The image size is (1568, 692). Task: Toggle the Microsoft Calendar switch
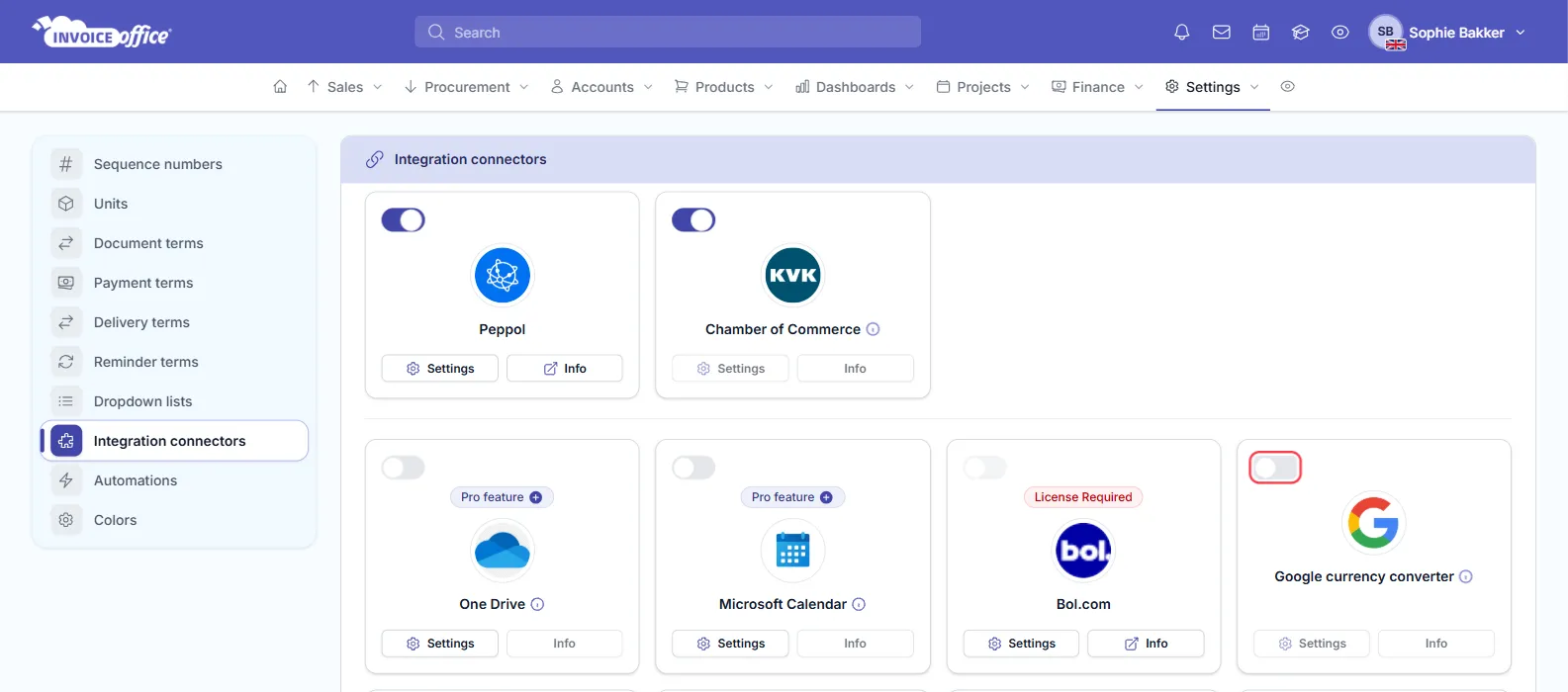693,468
